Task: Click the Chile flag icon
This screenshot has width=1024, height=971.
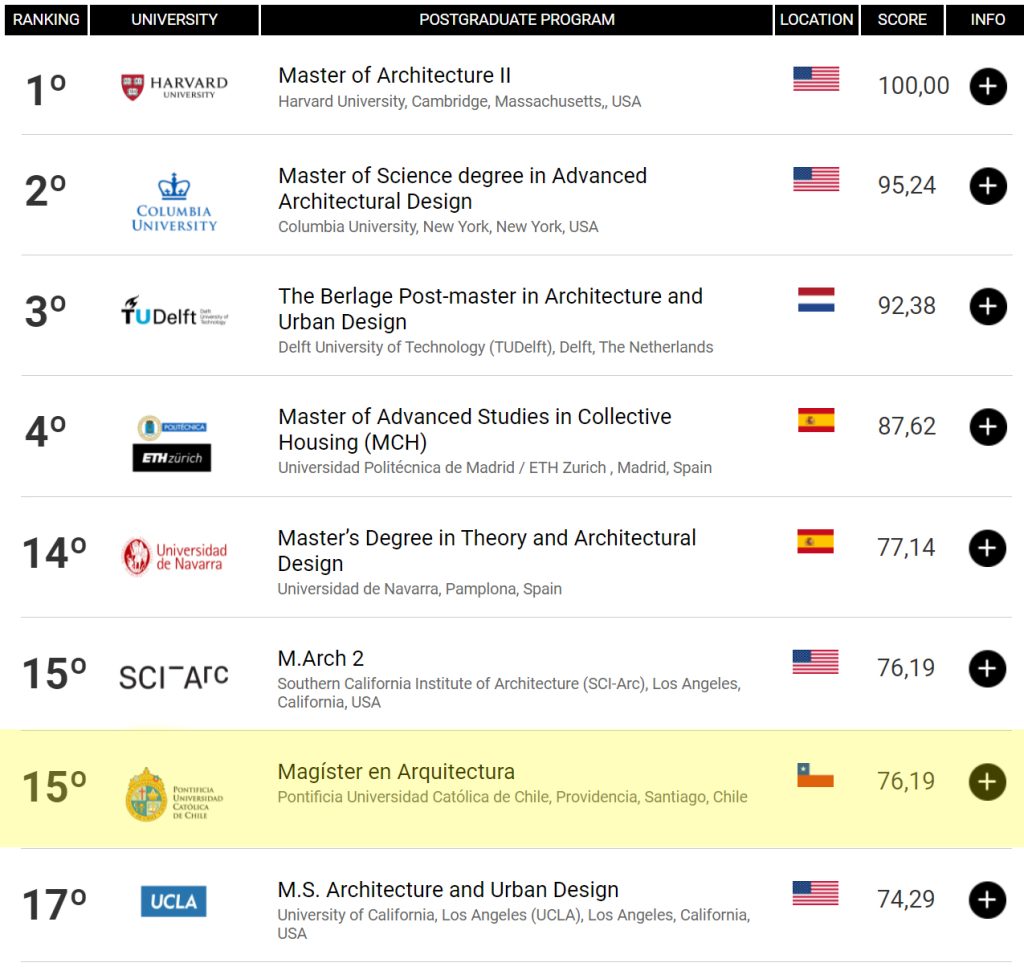Action: 815,775
